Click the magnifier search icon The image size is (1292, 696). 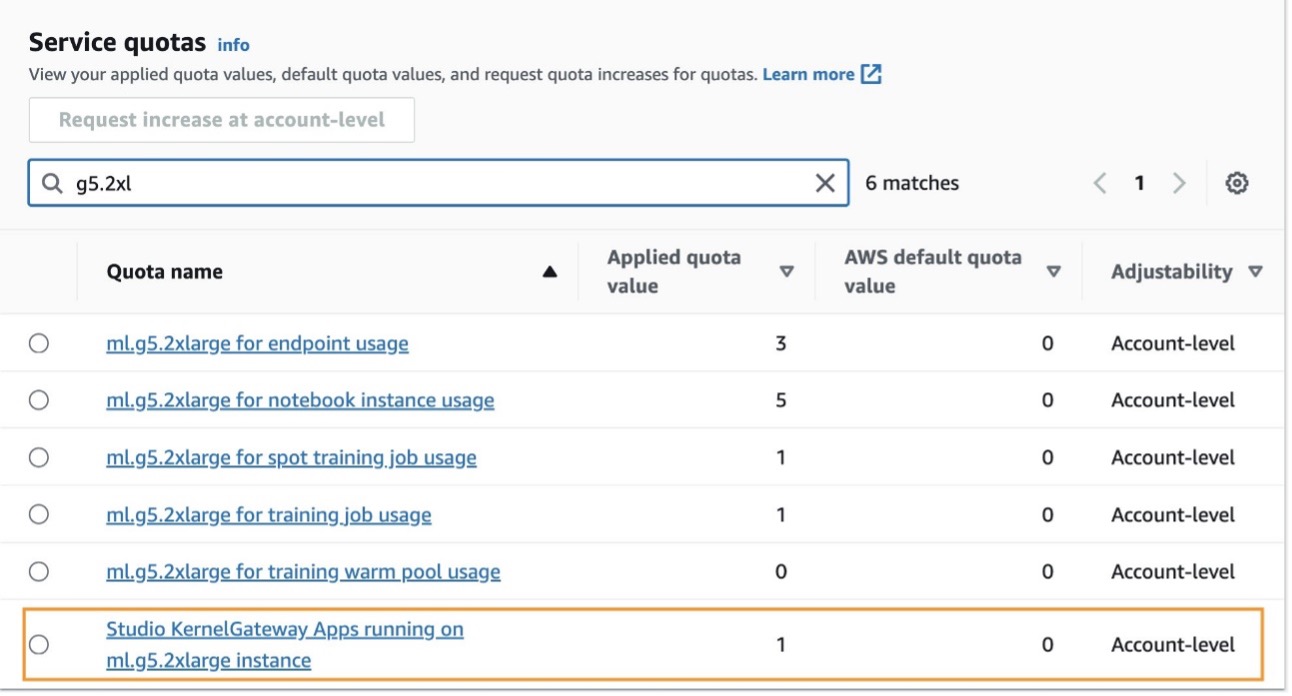[x=51, y=183]
